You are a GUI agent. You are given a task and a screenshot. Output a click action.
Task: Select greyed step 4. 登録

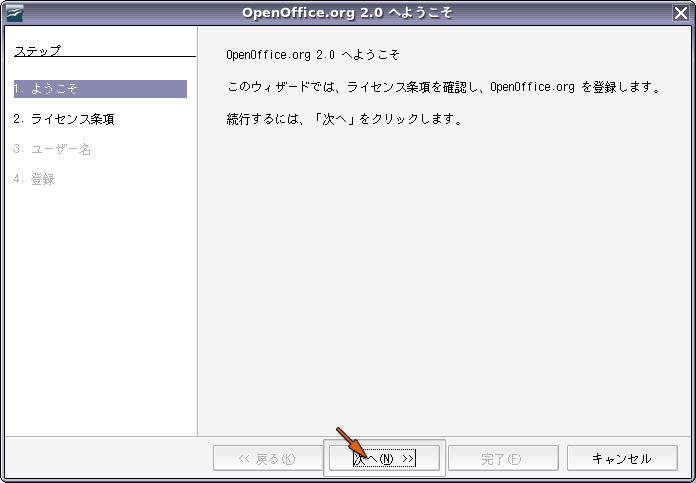[34, 179]
